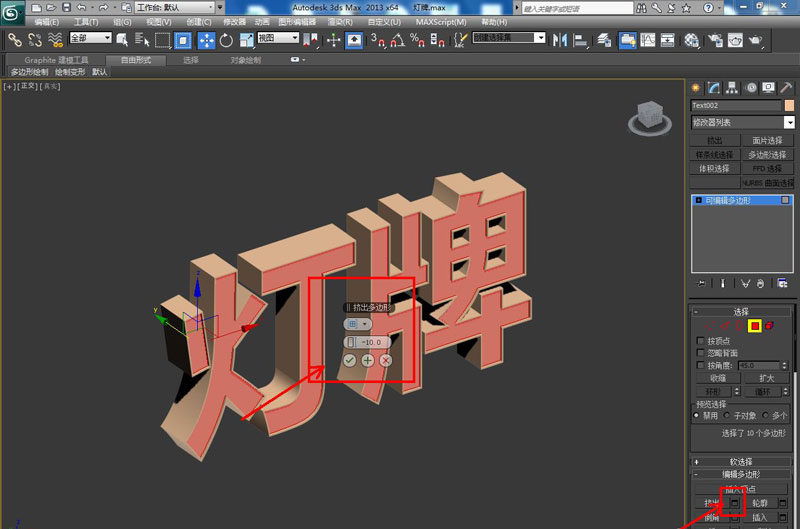Enable the 按角度 checkbox
The width and height of the screenshot is (800, 529).
701,365
